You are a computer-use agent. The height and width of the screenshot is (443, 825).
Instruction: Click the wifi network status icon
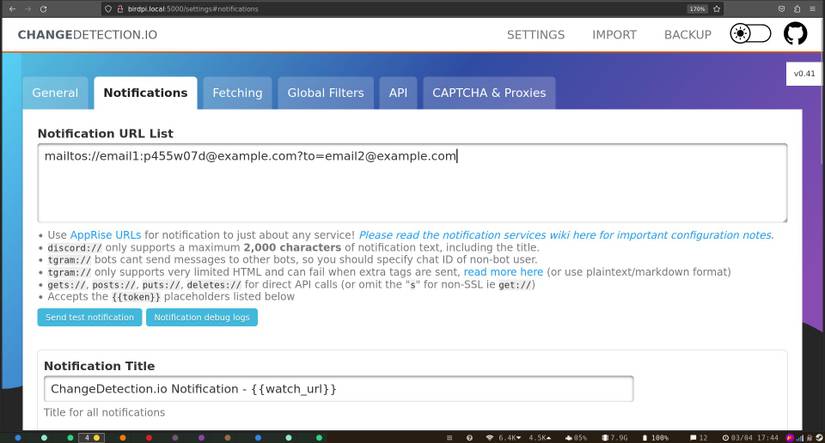[490, 438]
